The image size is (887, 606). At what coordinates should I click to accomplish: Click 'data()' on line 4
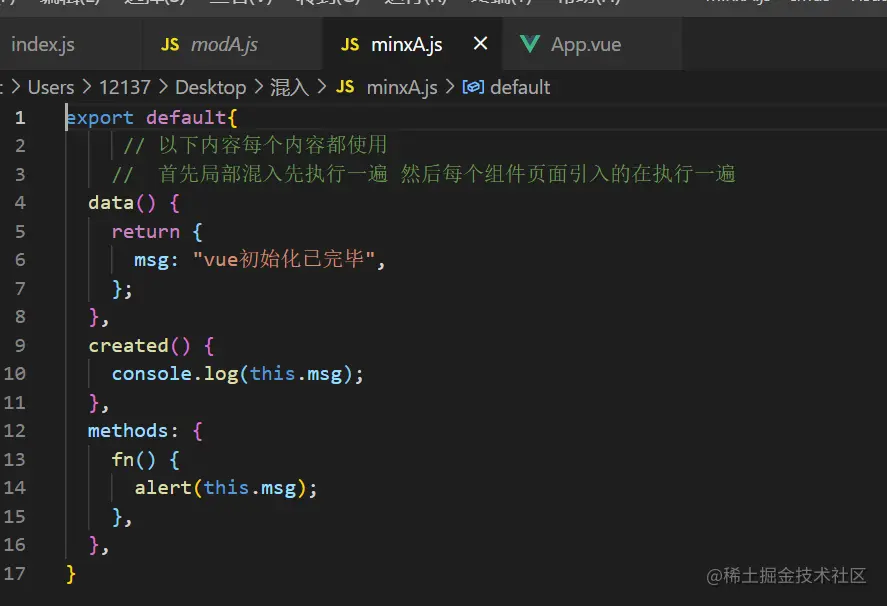122,203
